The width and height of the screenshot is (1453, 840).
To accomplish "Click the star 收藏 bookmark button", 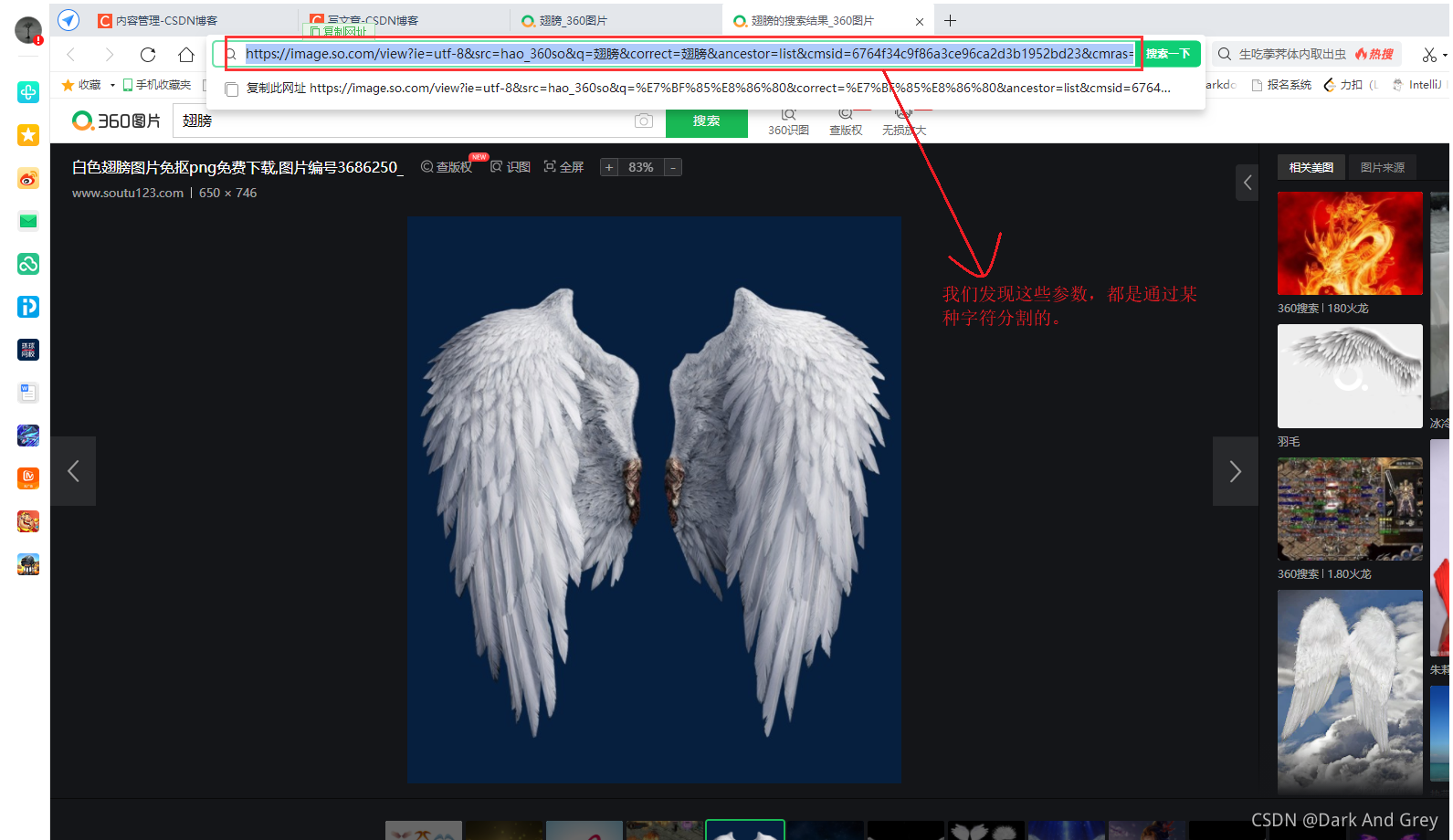I will pyautogui.click(x=81, y=85).
